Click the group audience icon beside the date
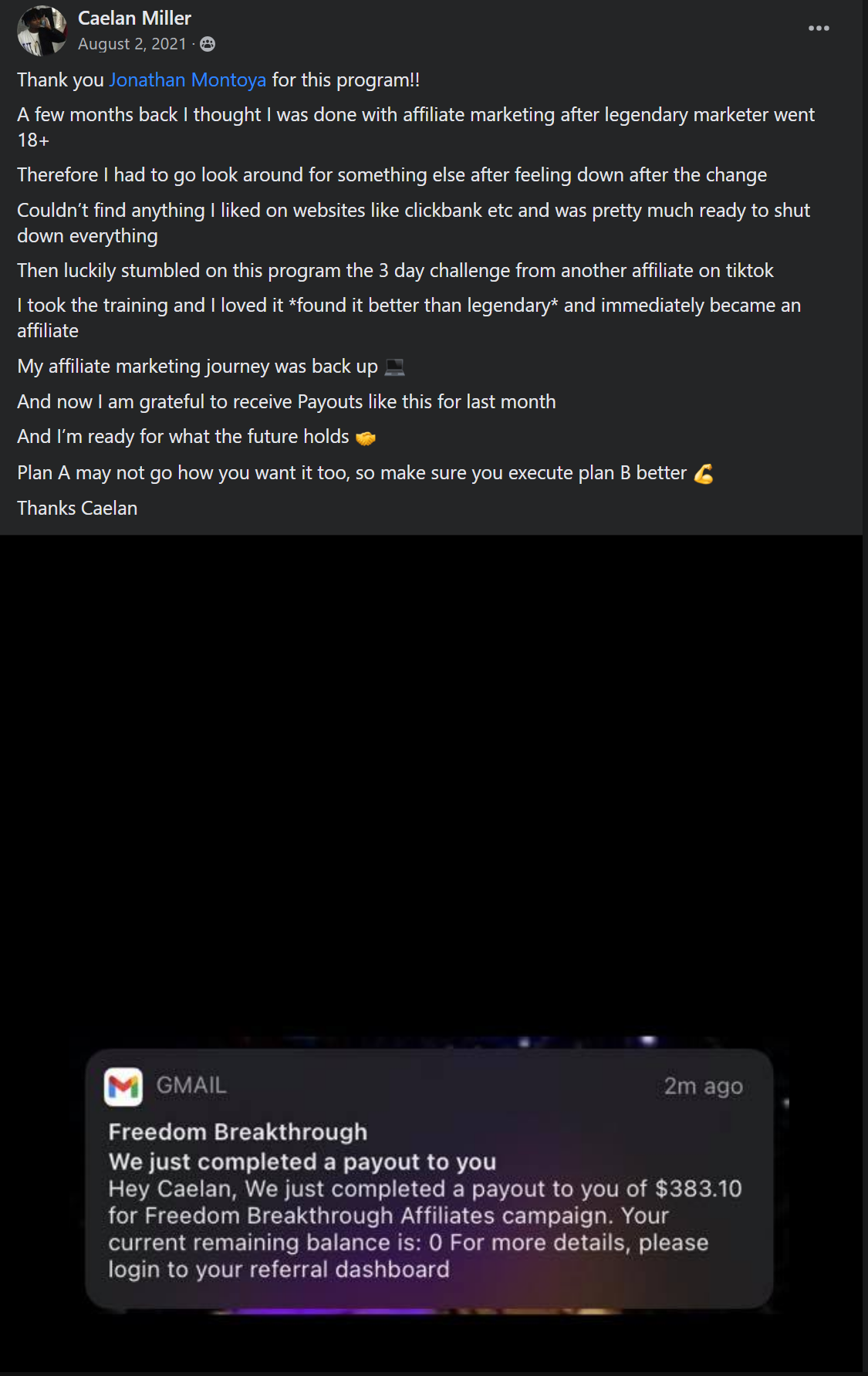This screenshot has height=1376, width=868. [x=208, y=44]
